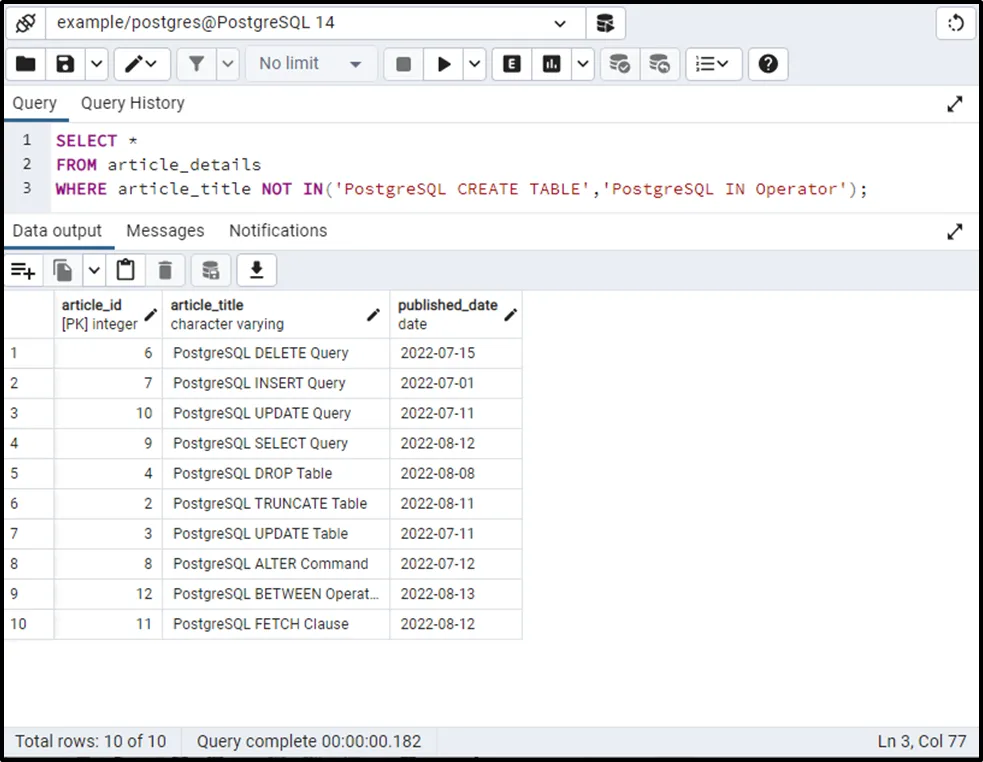Click the Add row icon in the Data output toolbar

(x=23, y=270)
